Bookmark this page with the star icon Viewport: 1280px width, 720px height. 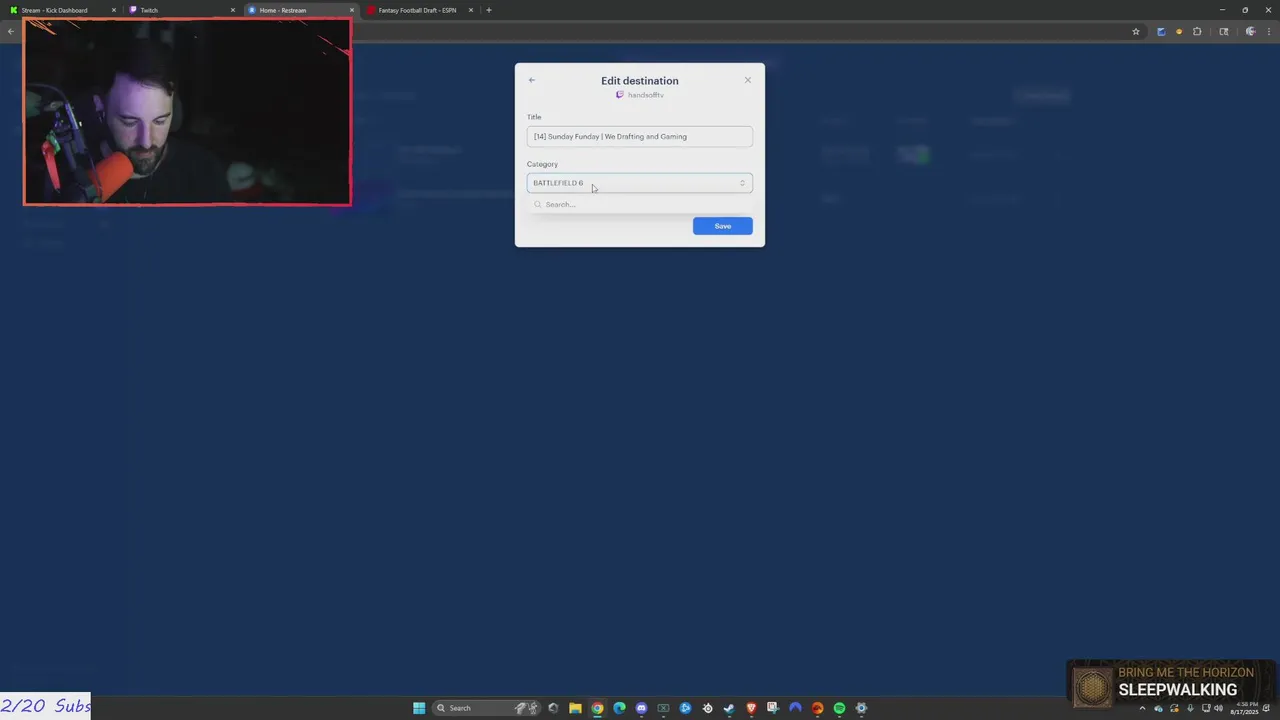[1136, 31]
